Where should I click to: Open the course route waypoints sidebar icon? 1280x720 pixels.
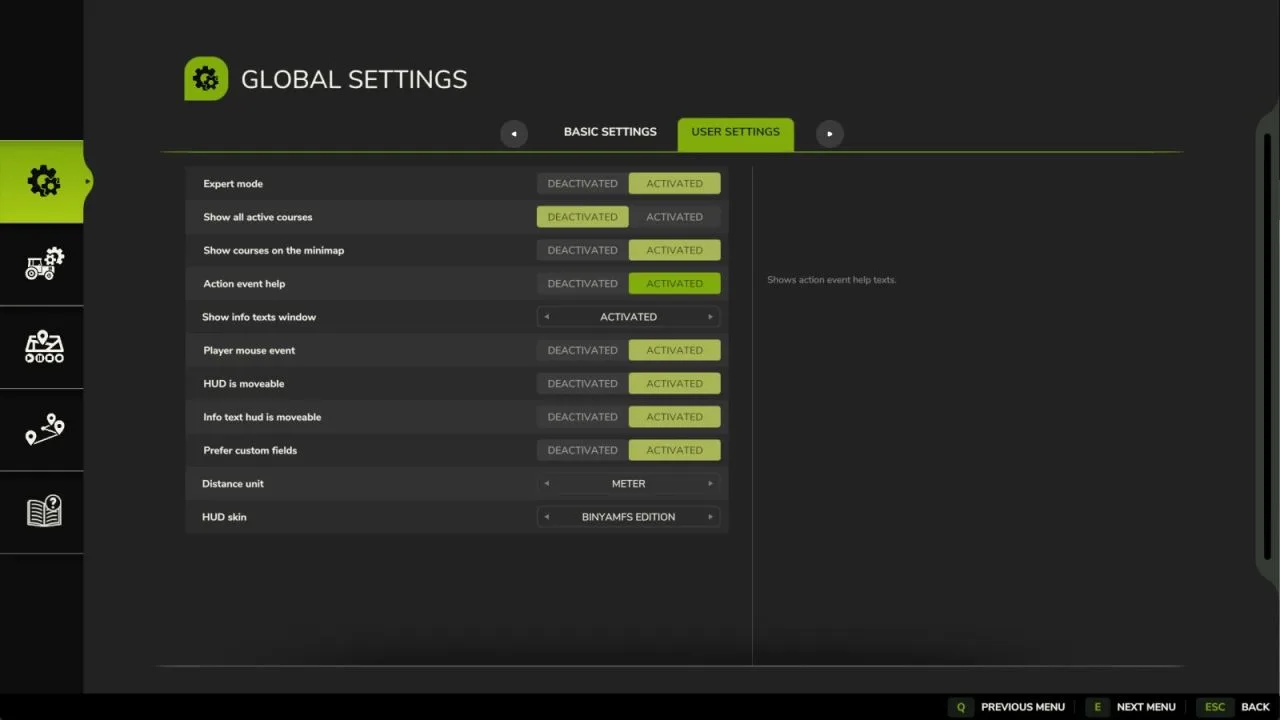(x=44, y=430)
